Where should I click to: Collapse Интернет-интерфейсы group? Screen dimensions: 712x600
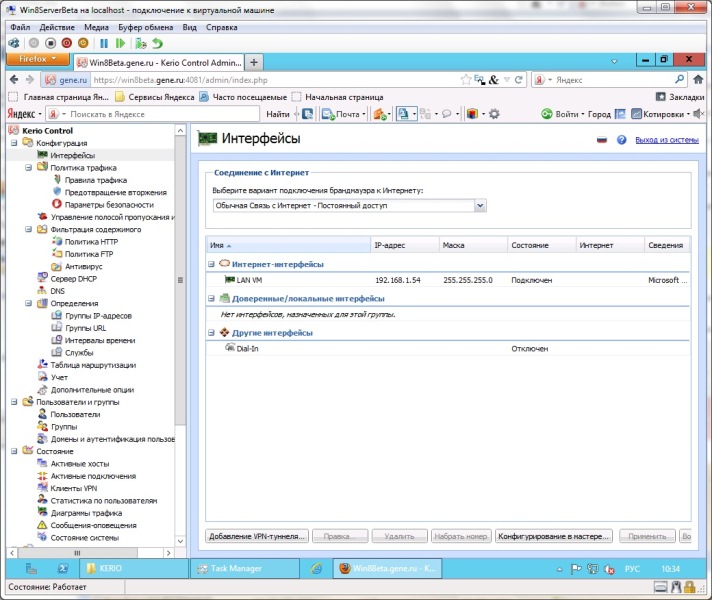tap(211, 264)
